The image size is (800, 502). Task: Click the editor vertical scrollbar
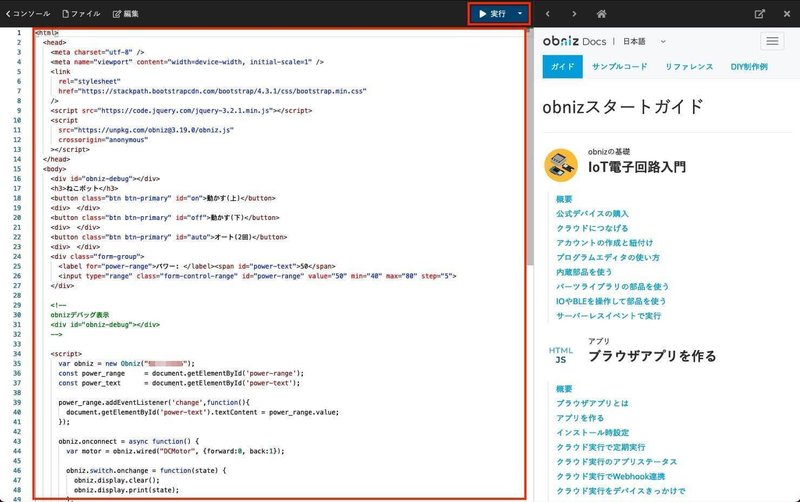coord(530,148)
